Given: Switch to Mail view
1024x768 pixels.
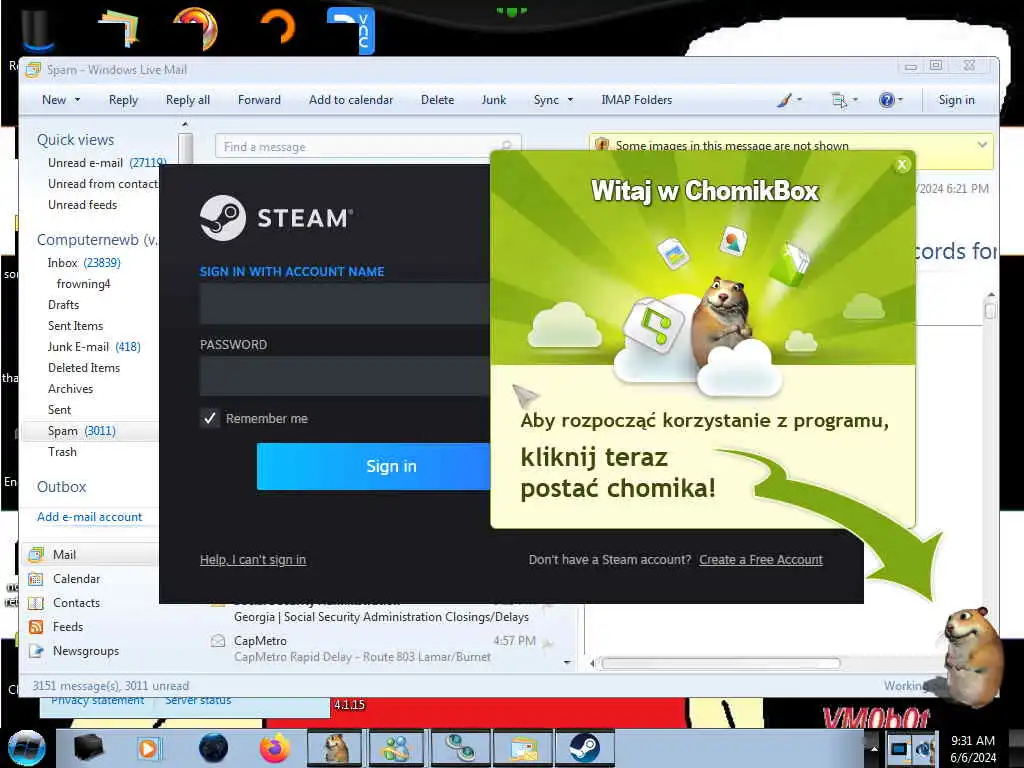Looking at the screenshot, I should coord(64,554).
